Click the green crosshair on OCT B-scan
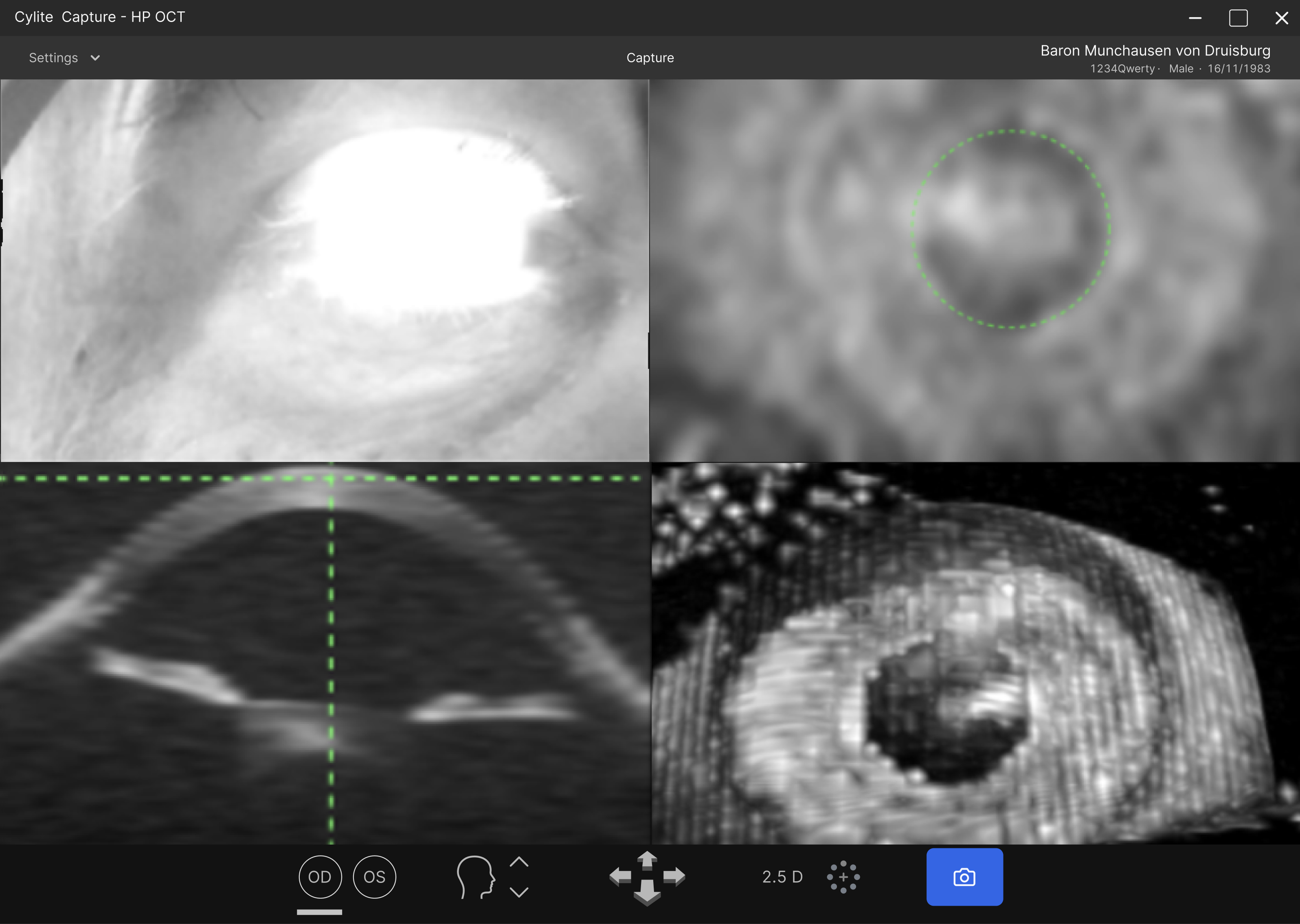 tap(331, 479)
